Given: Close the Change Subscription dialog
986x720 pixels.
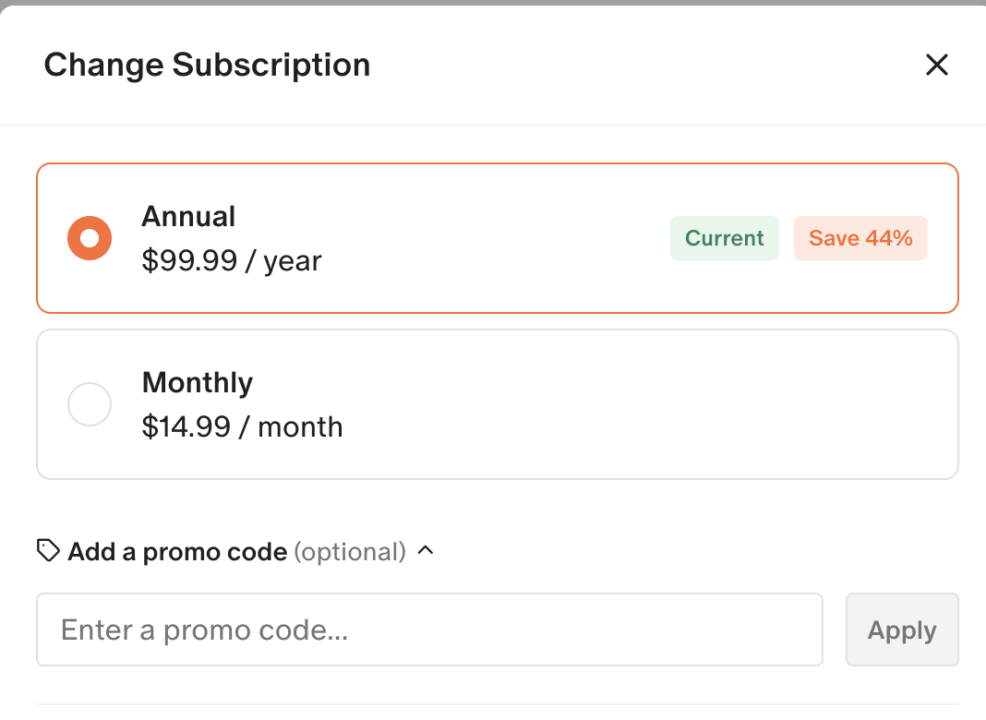Looking at the screenshot, I should (x=936, y=65).
